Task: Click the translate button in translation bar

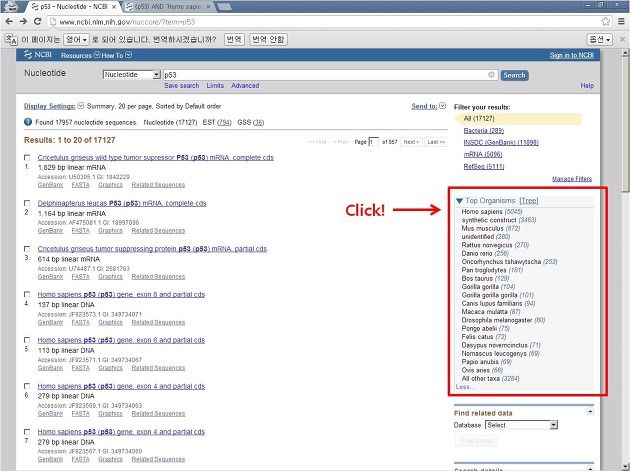Action: (234, 39)
